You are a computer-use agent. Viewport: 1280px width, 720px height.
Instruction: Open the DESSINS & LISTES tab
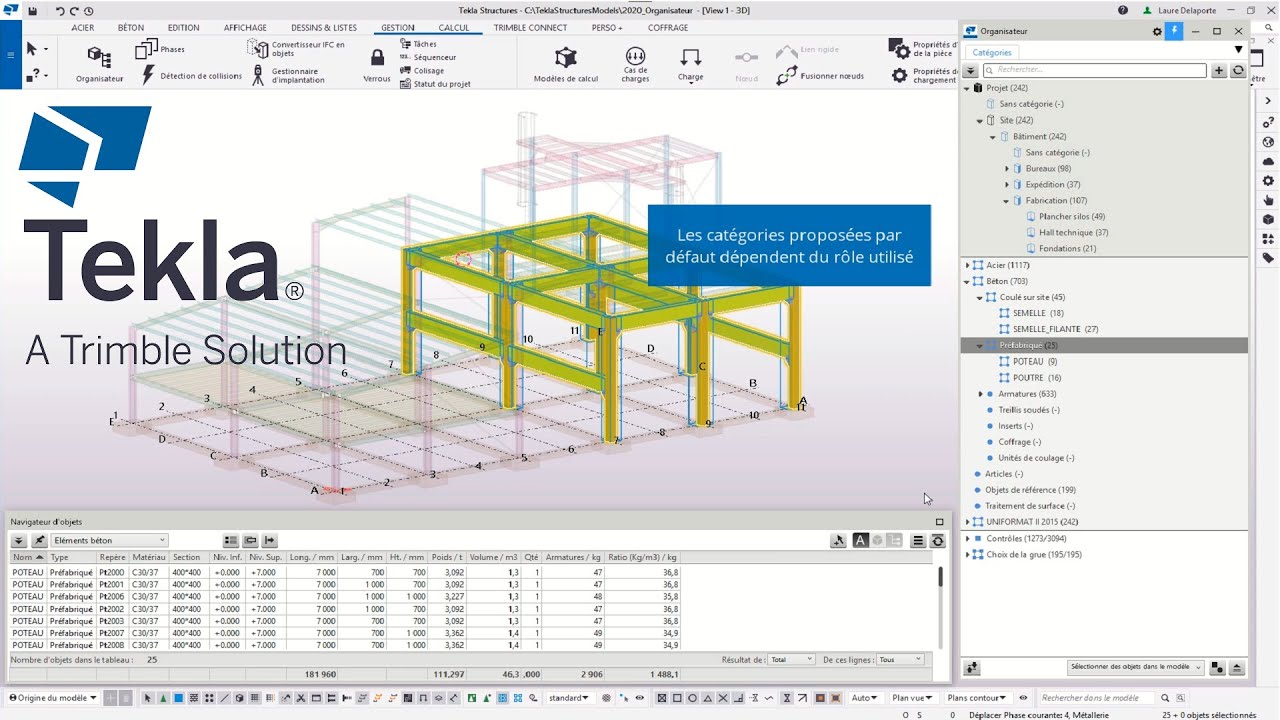[x=324, y=28]
